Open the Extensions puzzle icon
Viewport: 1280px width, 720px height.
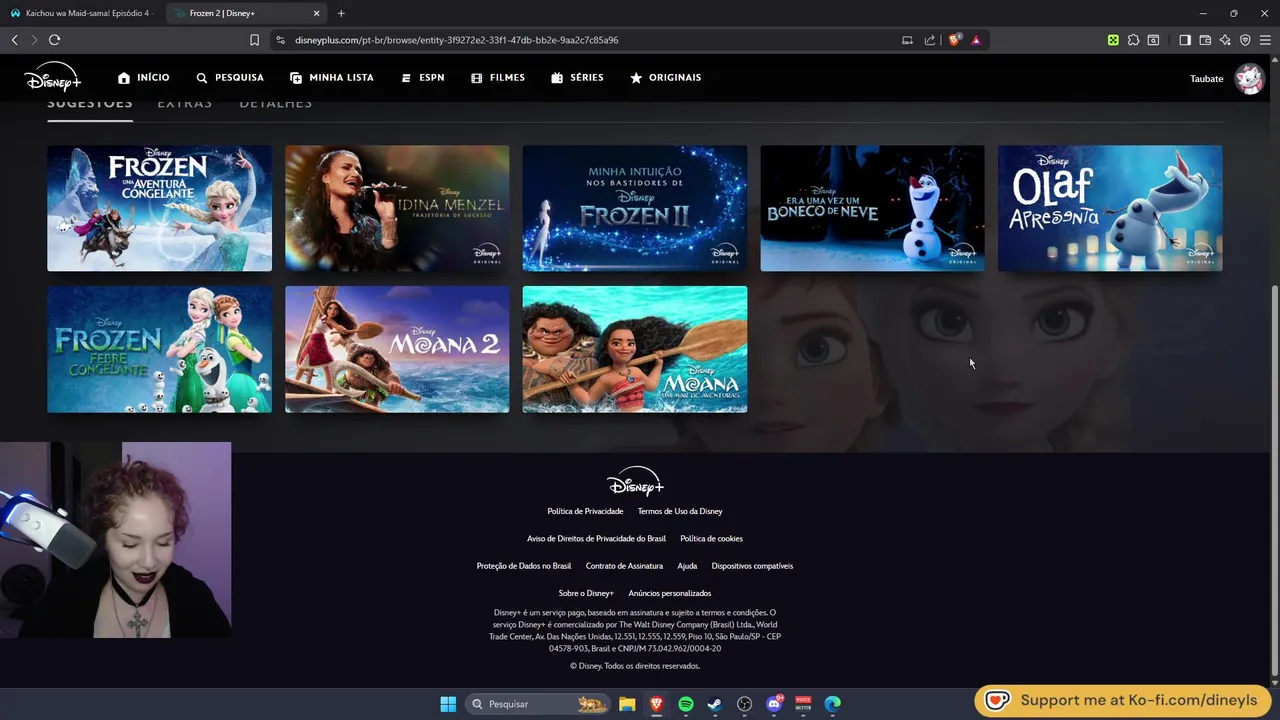tap(1133, 40)
